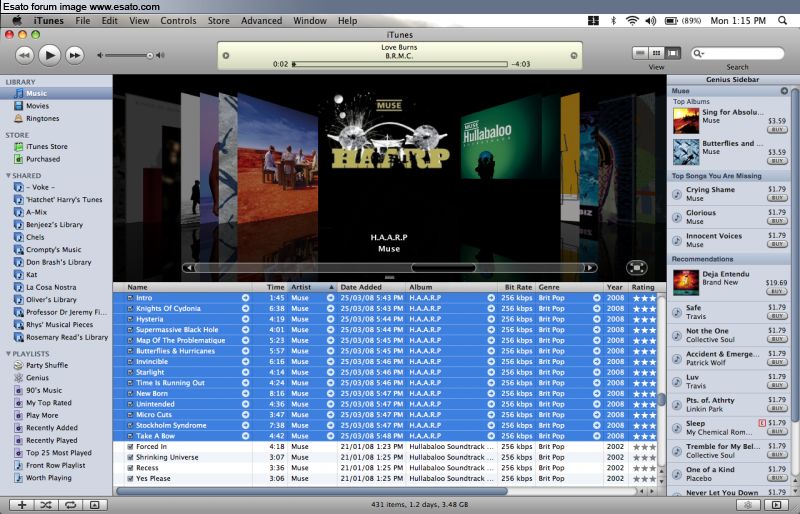Hide the Genius Sidebar button at bottom right
Image resolution: width=800 pixels, height=514 pixels.
coord(776,505)
